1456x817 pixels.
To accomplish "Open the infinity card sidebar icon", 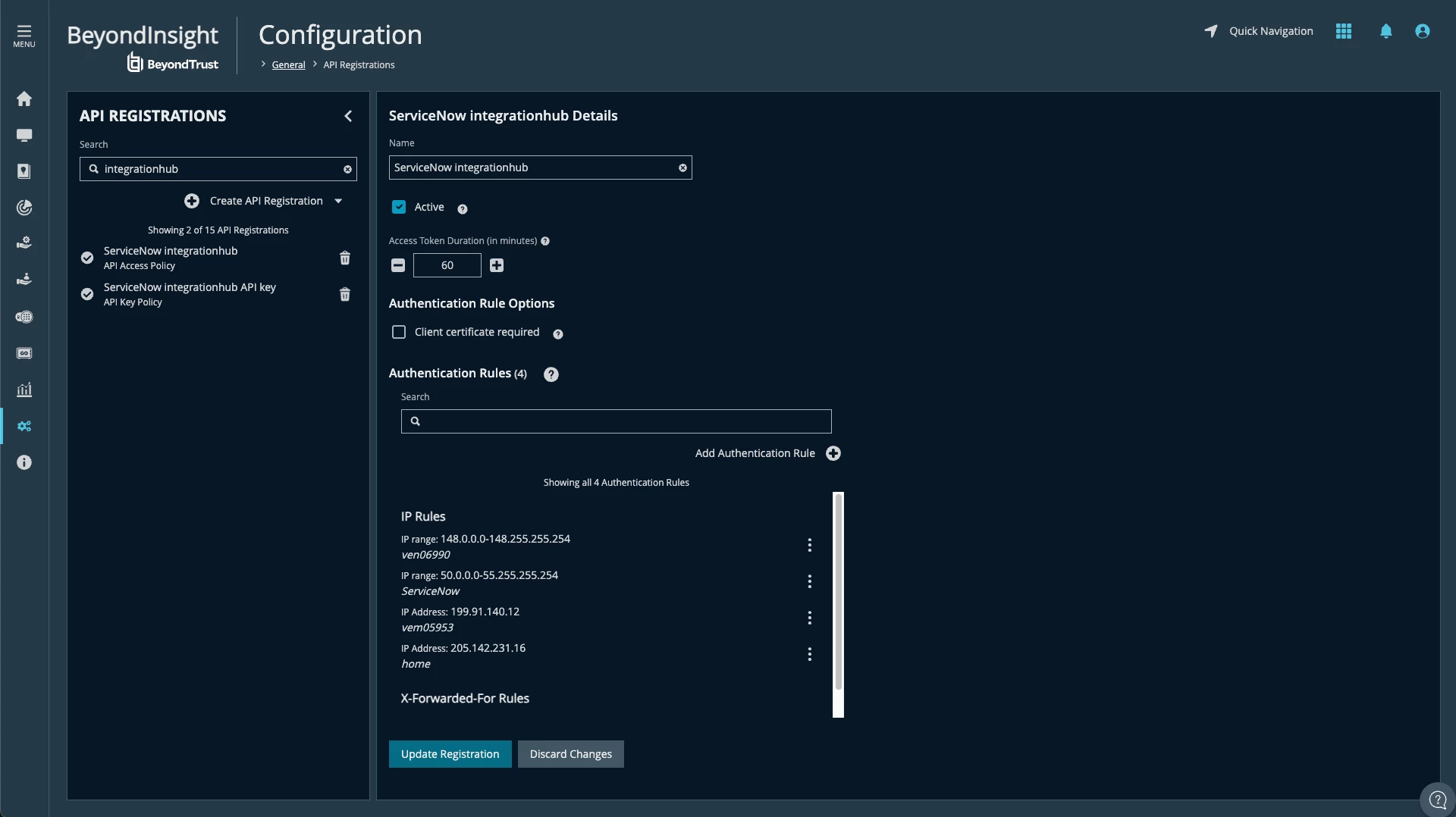I will [24, 353].
